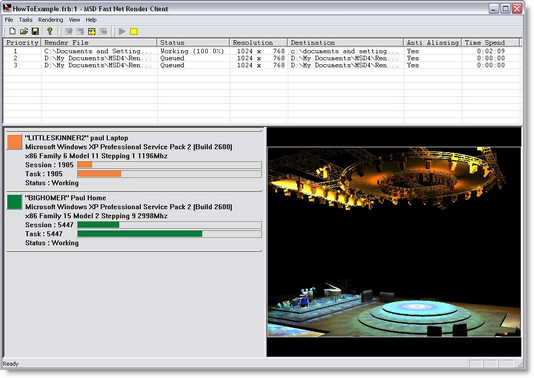Open the Rendering menu
534x378 pixels.
(50, 20)
